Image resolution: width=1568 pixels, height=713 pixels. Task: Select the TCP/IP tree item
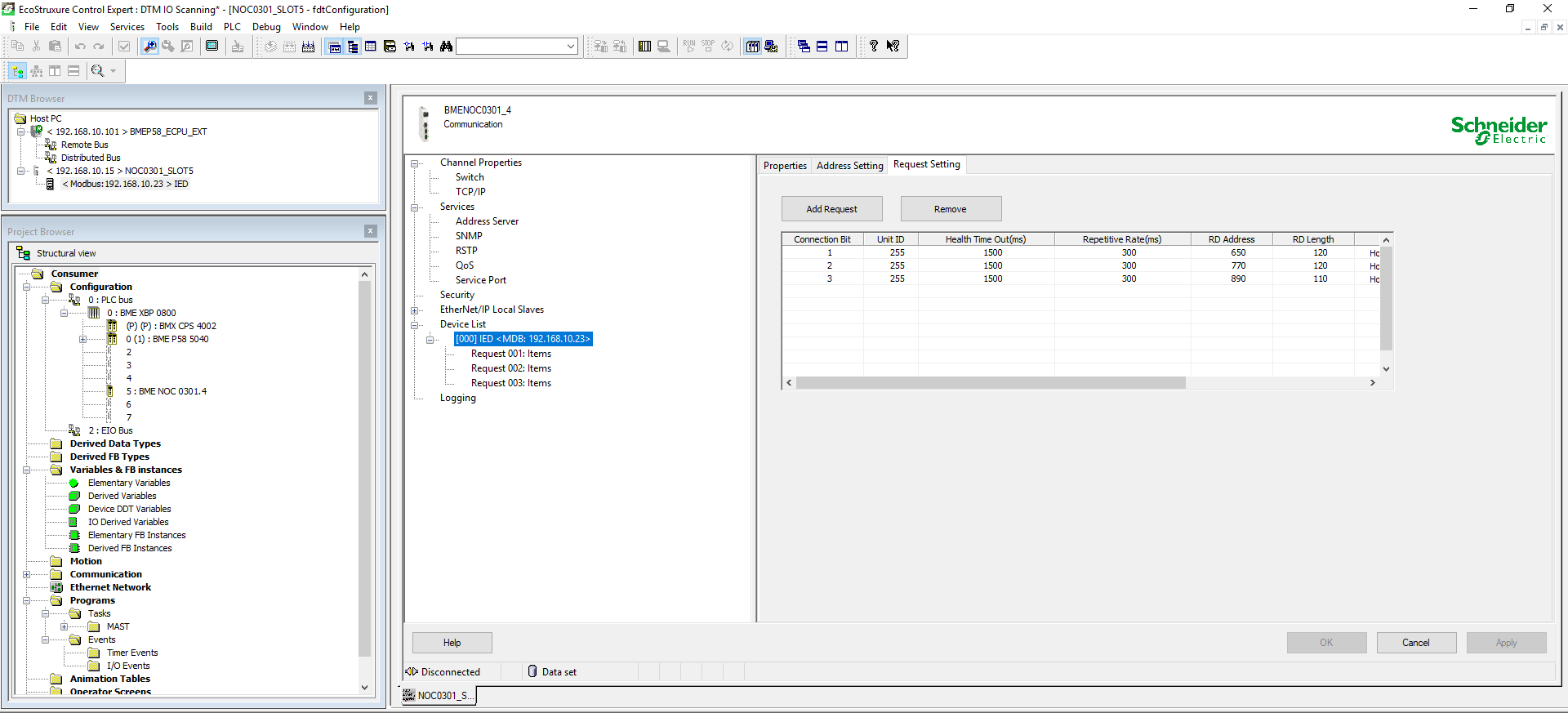coord(470,192)
